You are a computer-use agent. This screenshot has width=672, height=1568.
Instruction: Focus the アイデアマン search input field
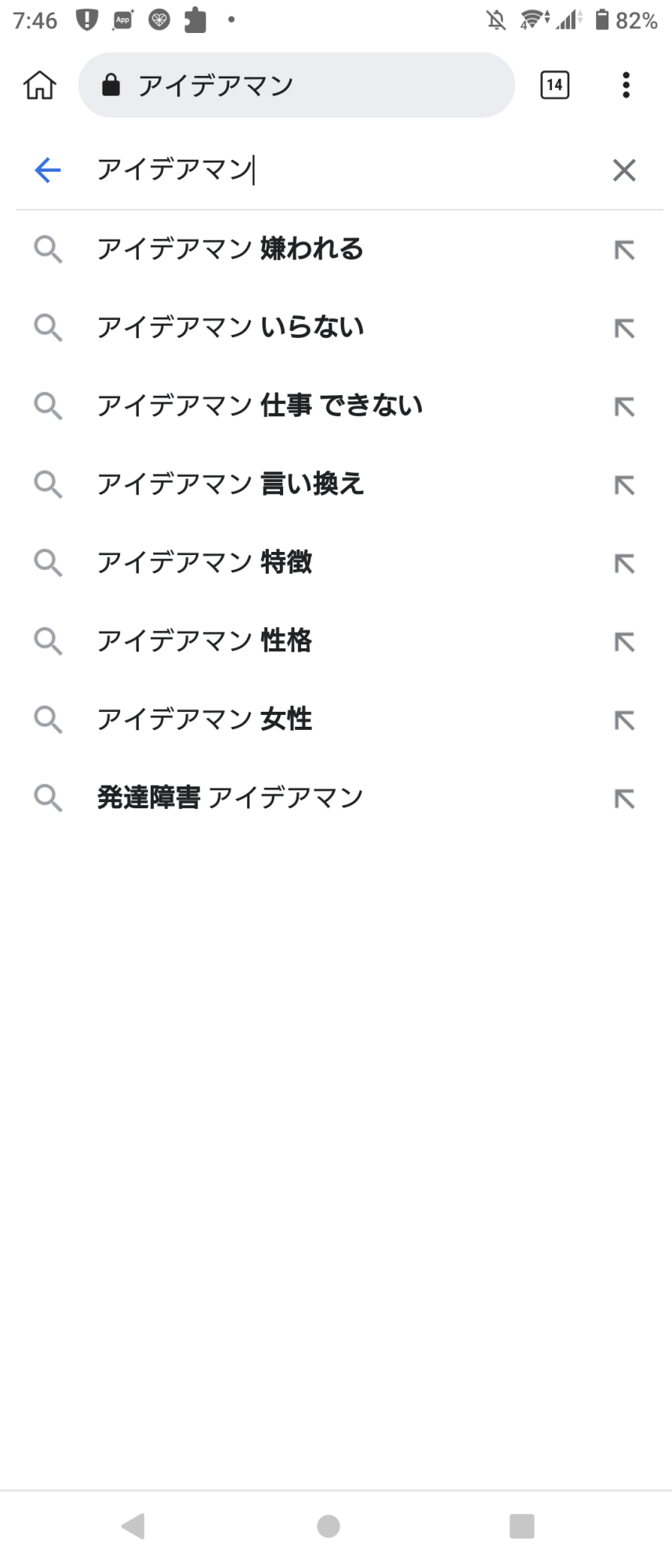(x=345, y=170)
